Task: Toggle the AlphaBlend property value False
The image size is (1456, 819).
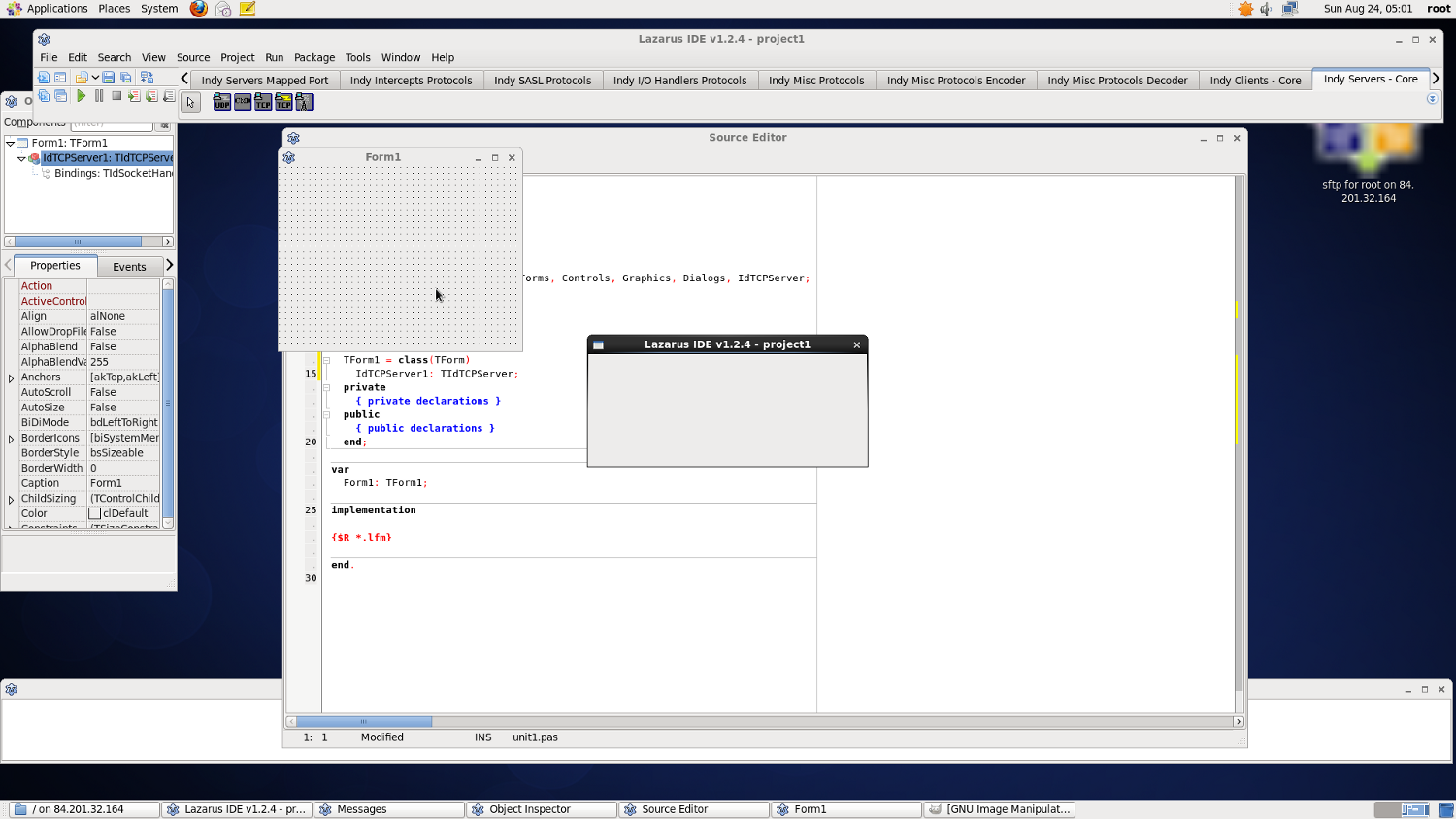Action: pos(123,346)
